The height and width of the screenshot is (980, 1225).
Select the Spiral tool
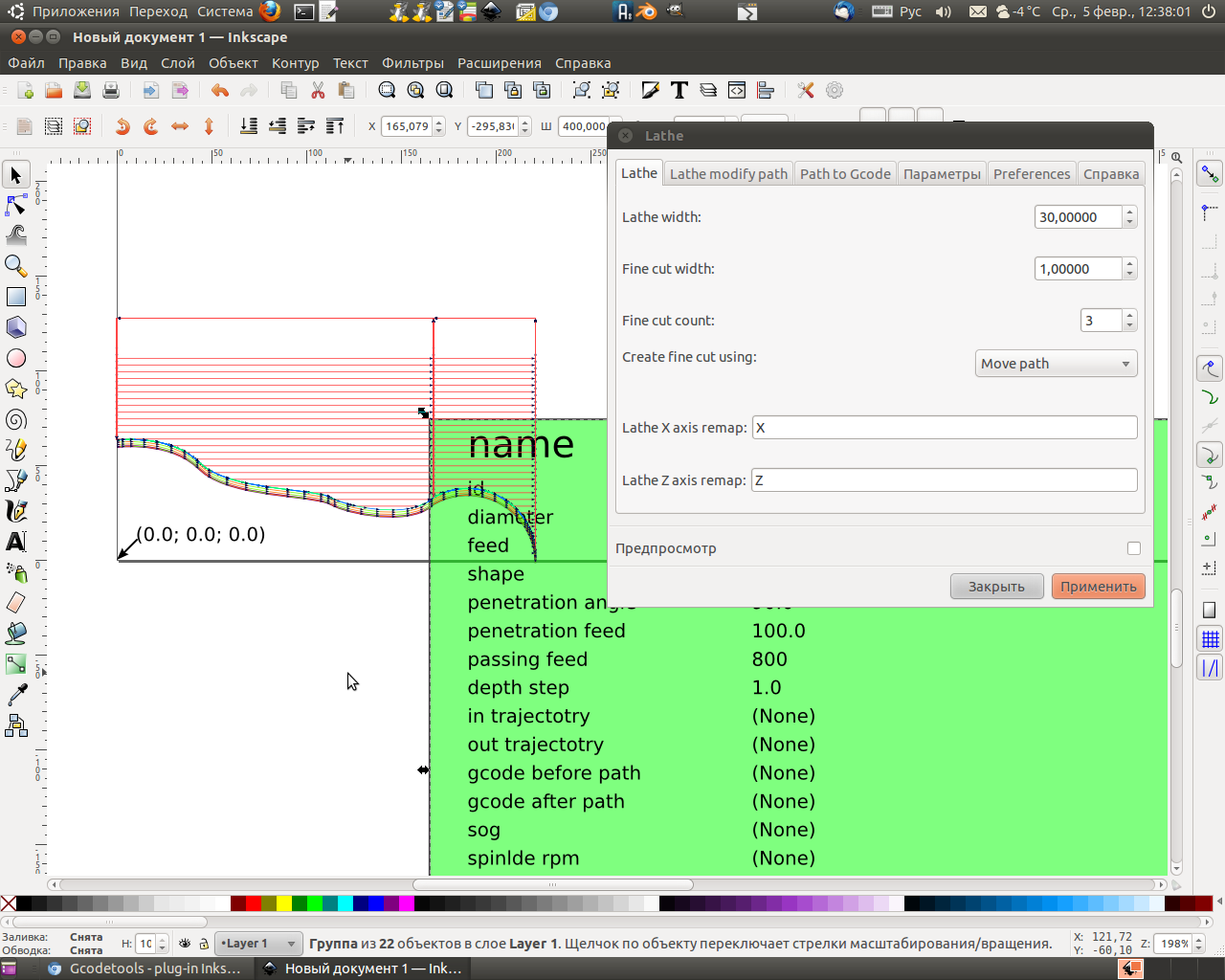16,419
